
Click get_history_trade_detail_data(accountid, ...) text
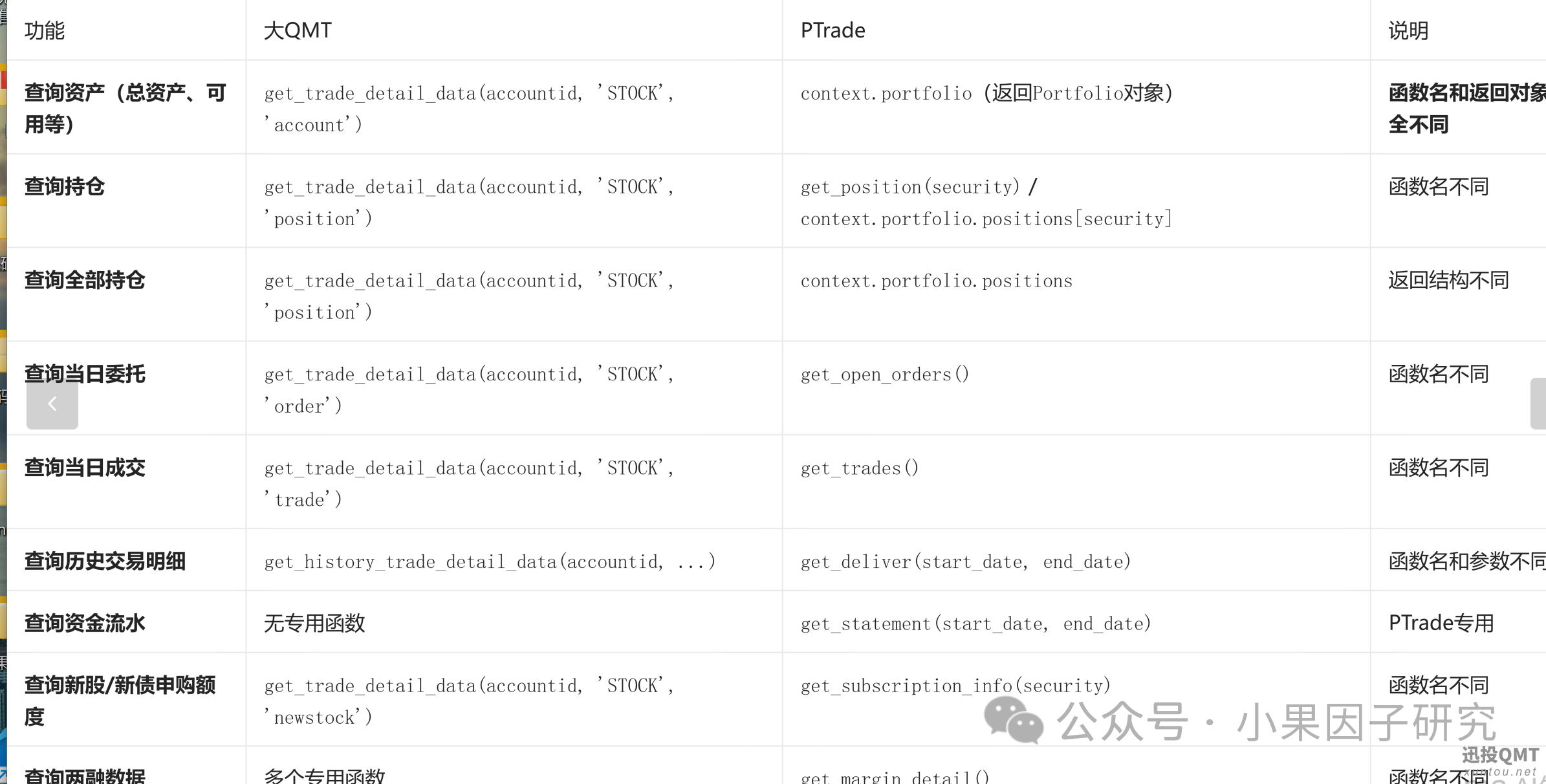[x=490, y=561]
